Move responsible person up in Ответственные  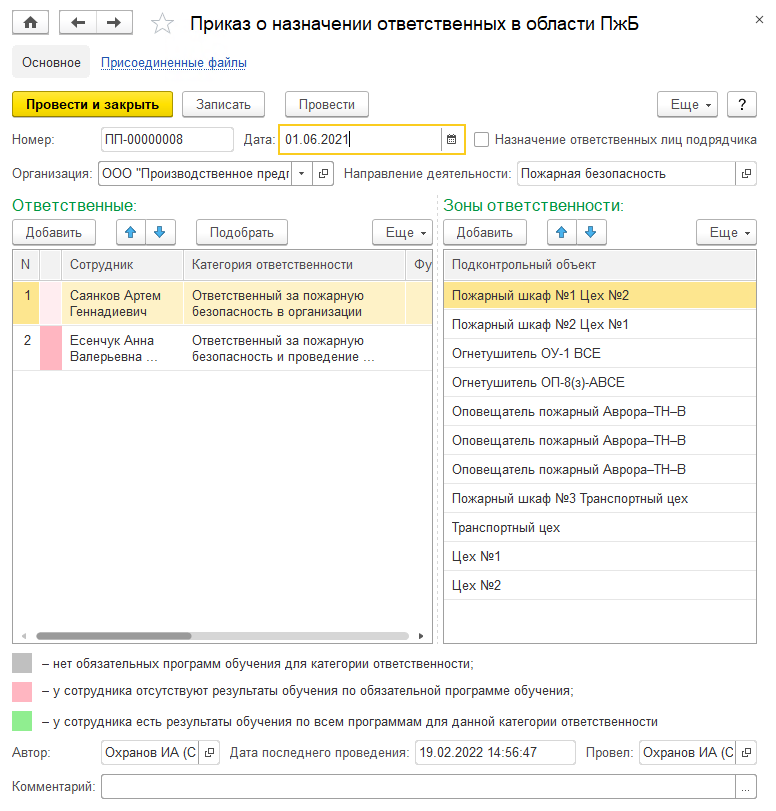pyautogui.click(x=131, y=232)
